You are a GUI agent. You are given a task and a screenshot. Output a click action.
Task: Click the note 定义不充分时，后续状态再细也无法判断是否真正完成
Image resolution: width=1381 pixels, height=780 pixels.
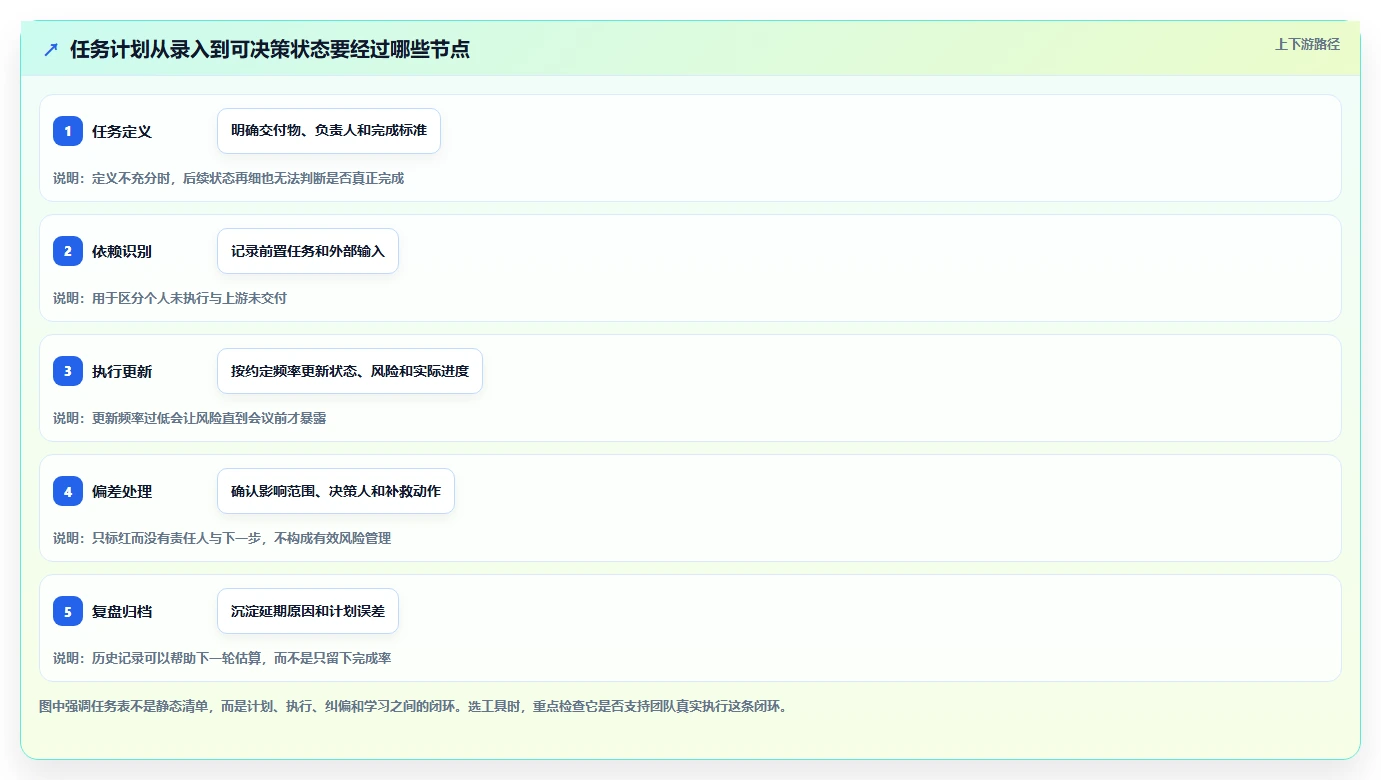point(248,178)
